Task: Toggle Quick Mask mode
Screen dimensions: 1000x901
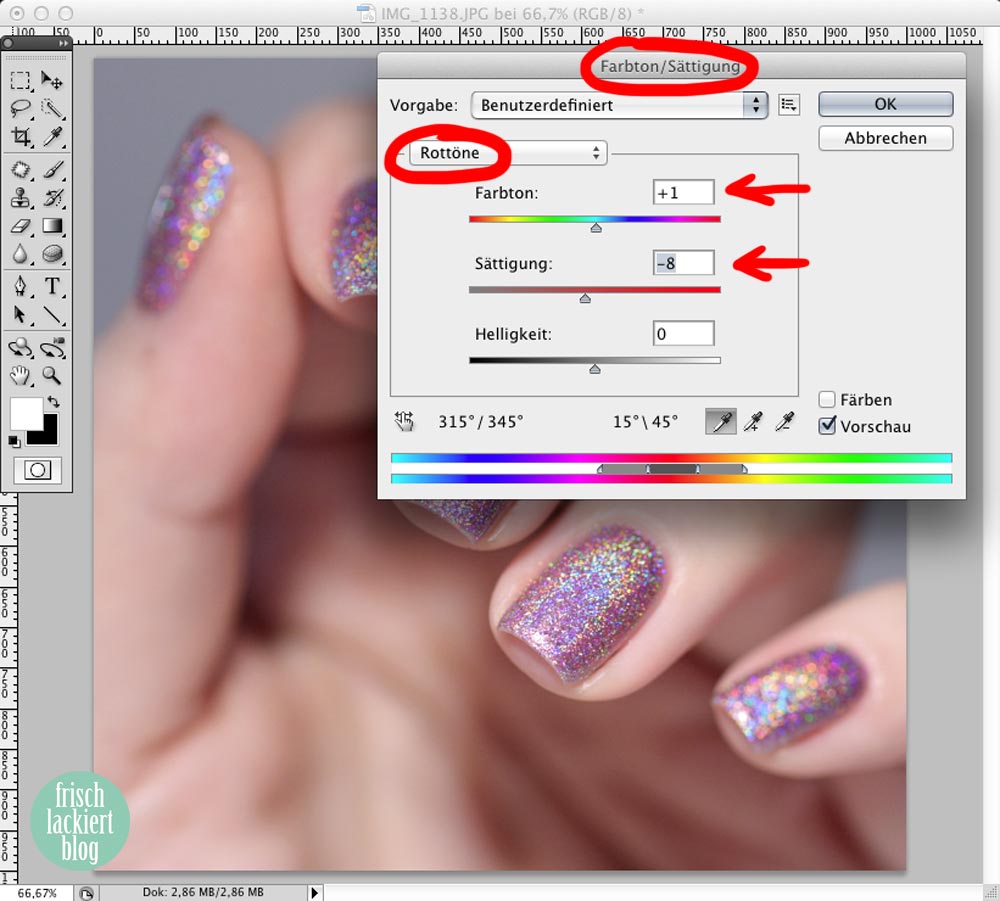Action: click(x=38, y=471)
